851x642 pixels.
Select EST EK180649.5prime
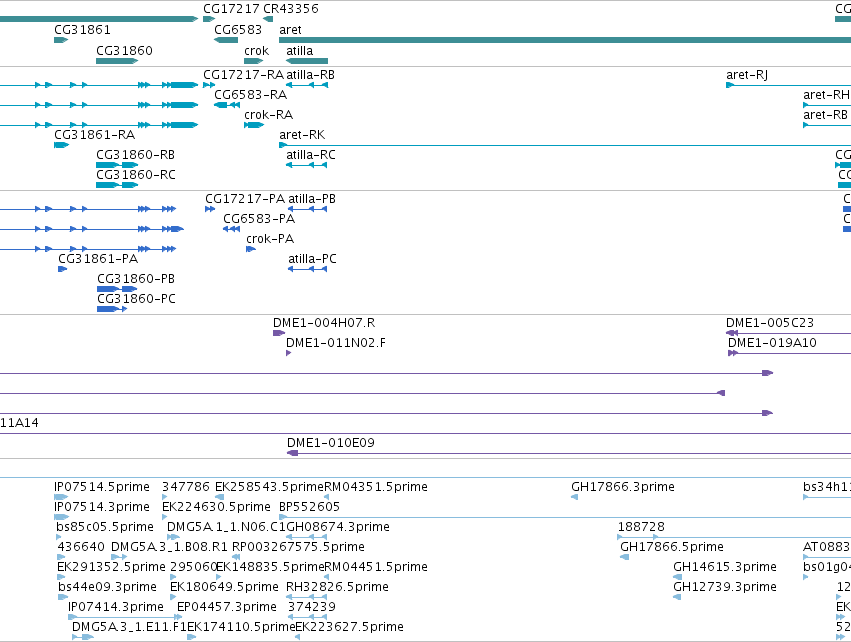pos(173,597)
